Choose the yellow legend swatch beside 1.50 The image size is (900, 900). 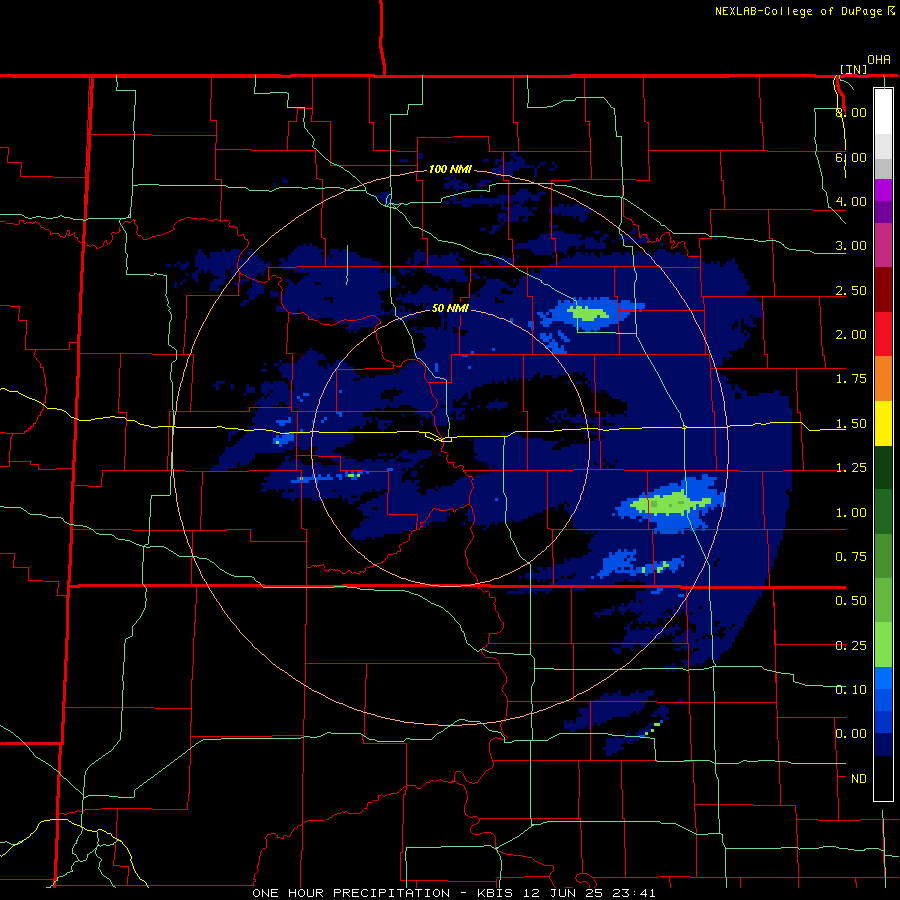point(883,423)
